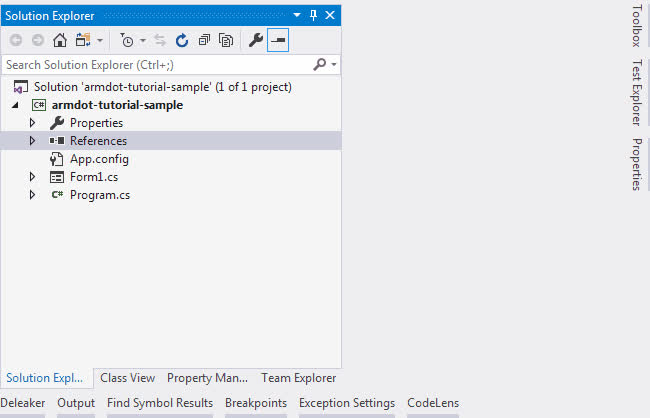This screenshot has width=650, height=418.
Task: Click the App.config file icon
Action: coord(56,159)
